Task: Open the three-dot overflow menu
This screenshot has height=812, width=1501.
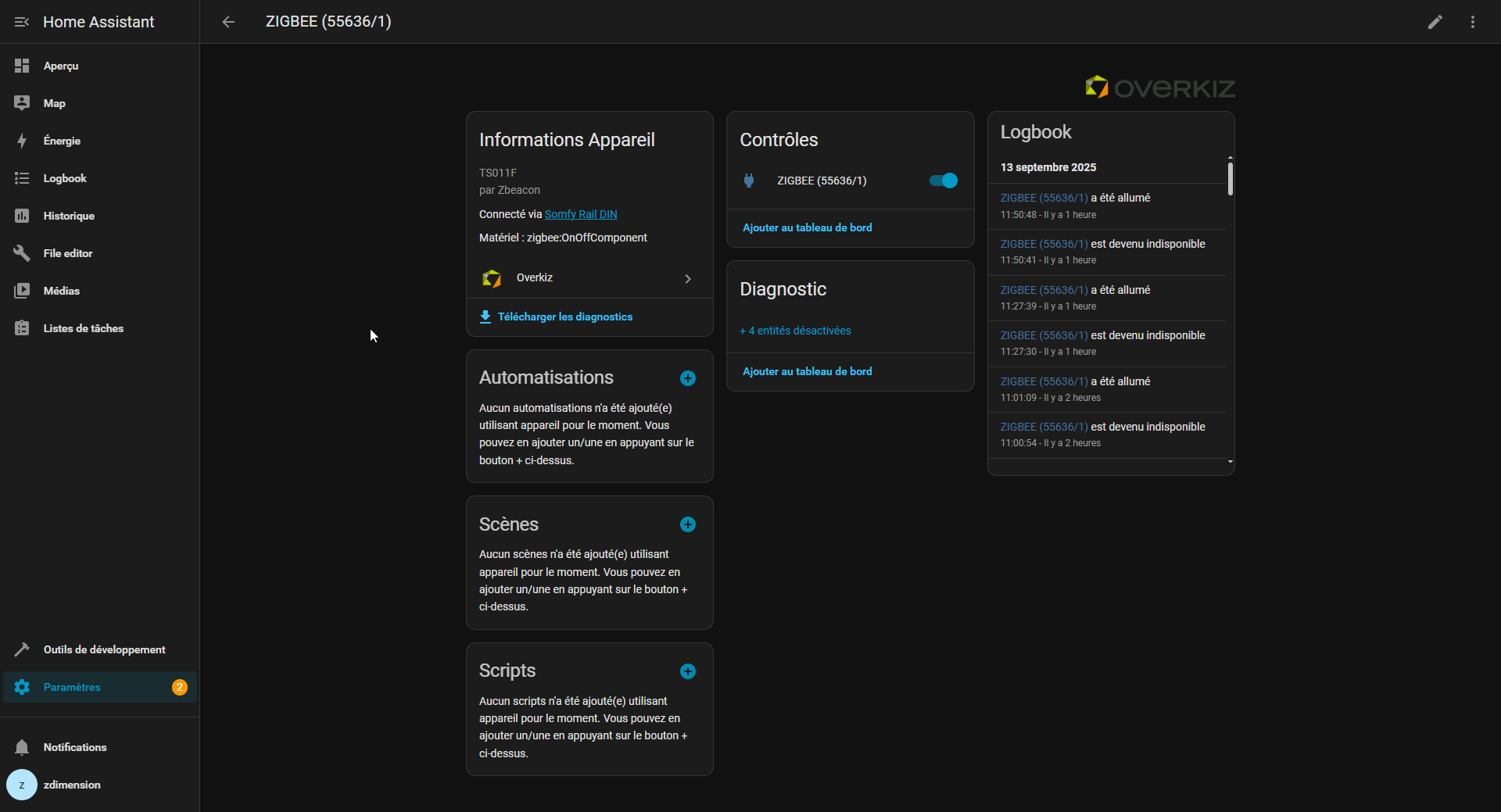Action: pos(1472,22)
